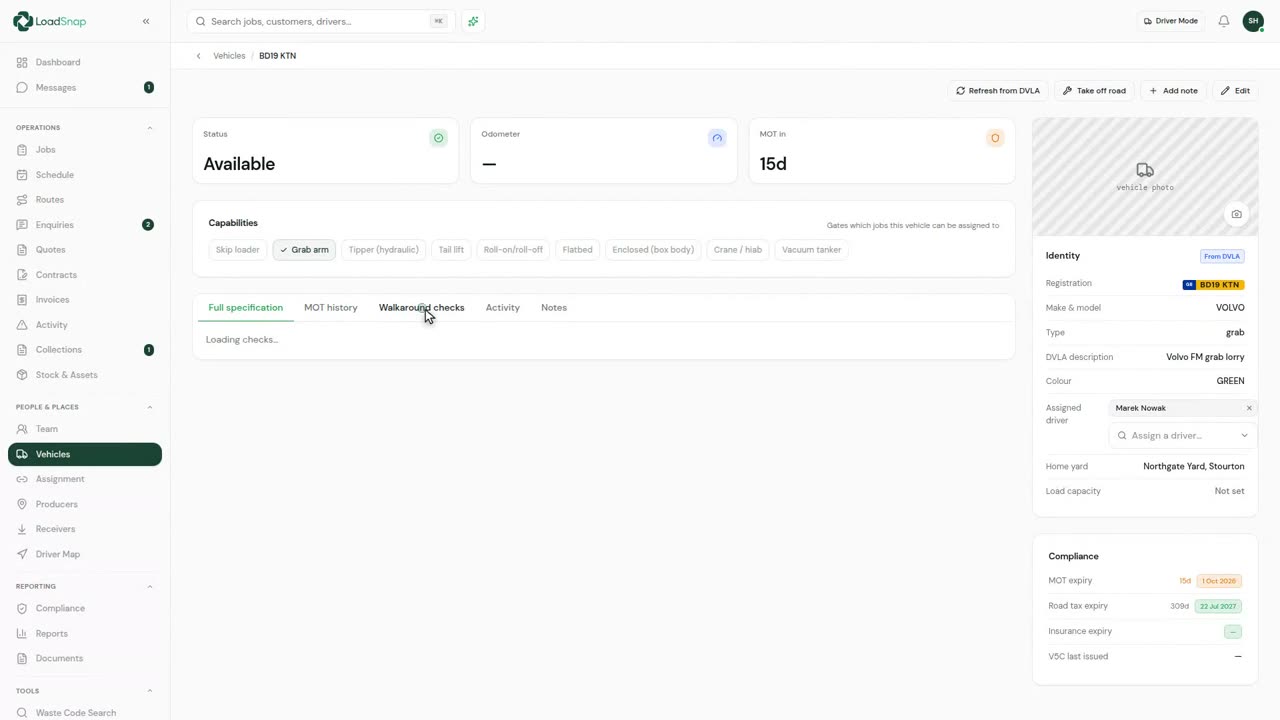
Task: Enable the Roll-on/roll-off capability
Action: (513, 250)
